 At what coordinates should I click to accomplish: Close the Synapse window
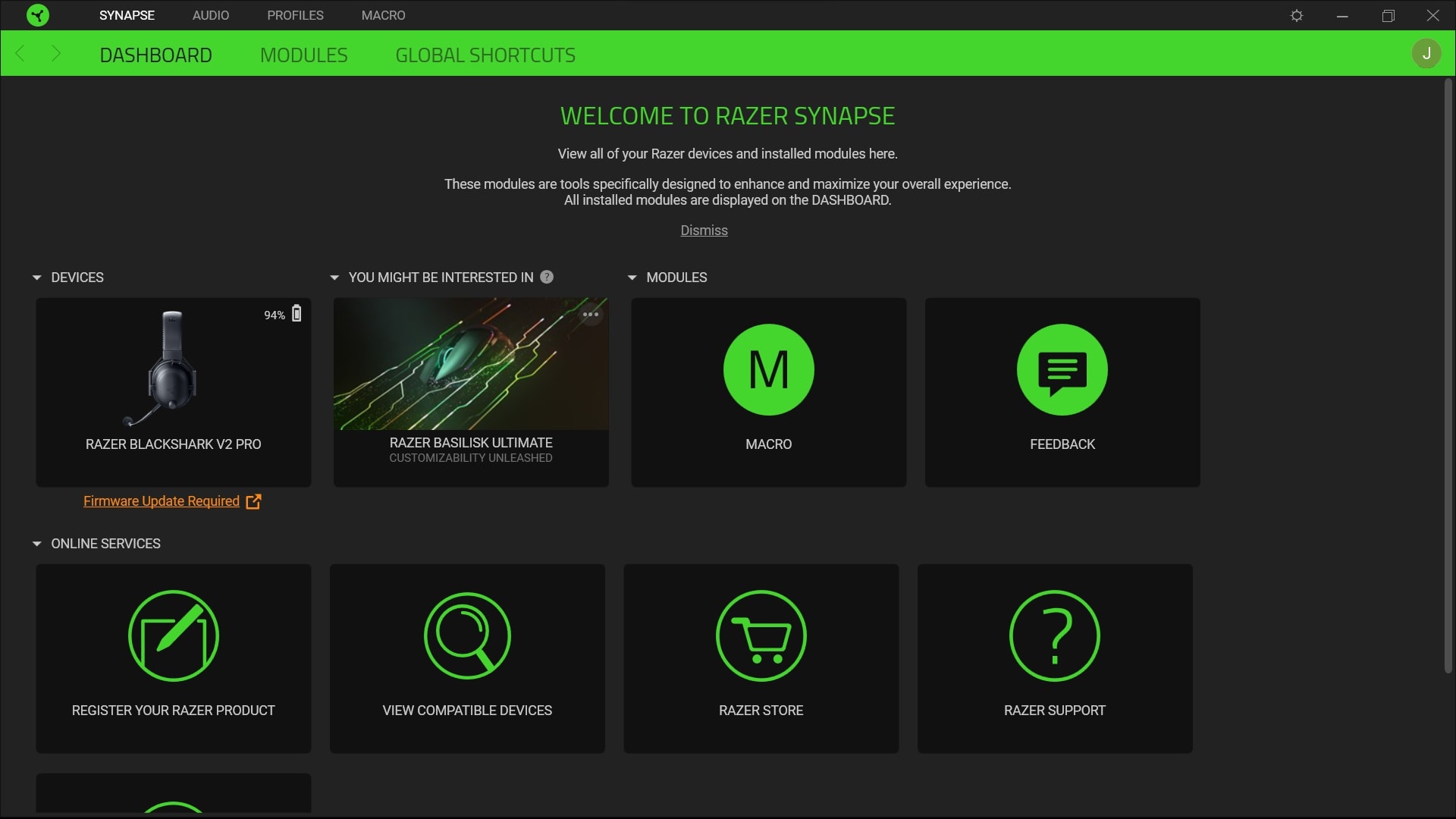point(1433,15)
